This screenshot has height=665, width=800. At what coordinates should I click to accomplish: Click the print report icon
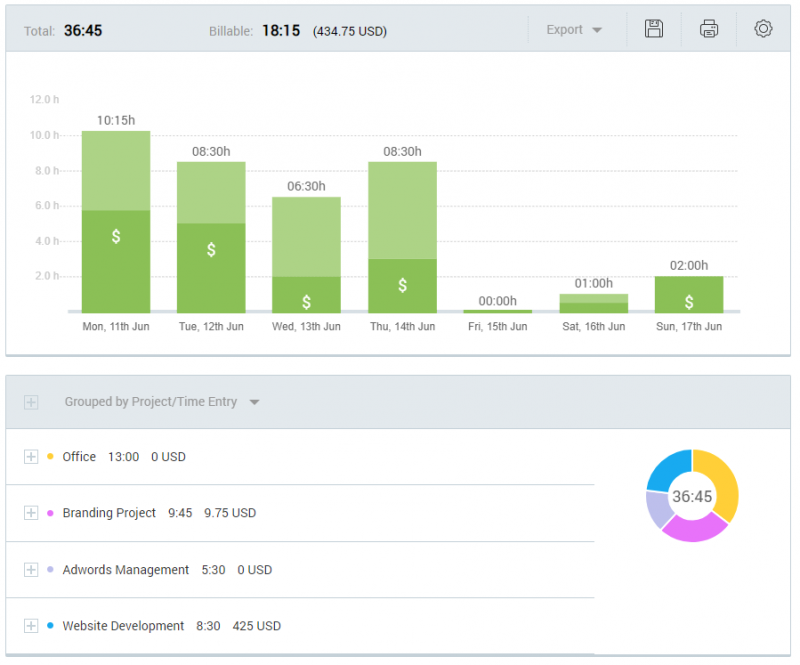coord(709,29)
